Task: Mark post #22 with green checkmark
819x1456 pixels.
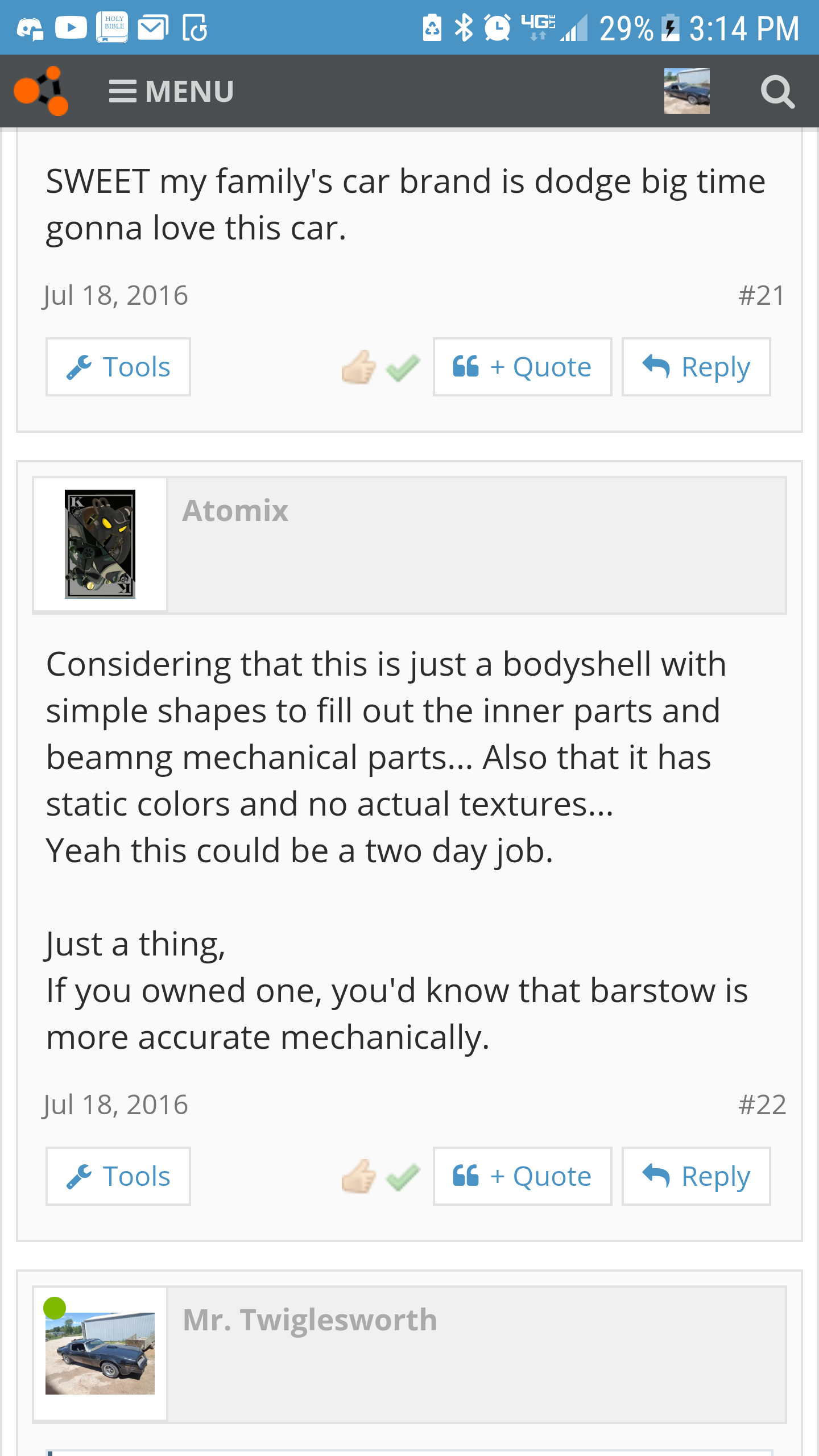Action: pos(403,1177)
